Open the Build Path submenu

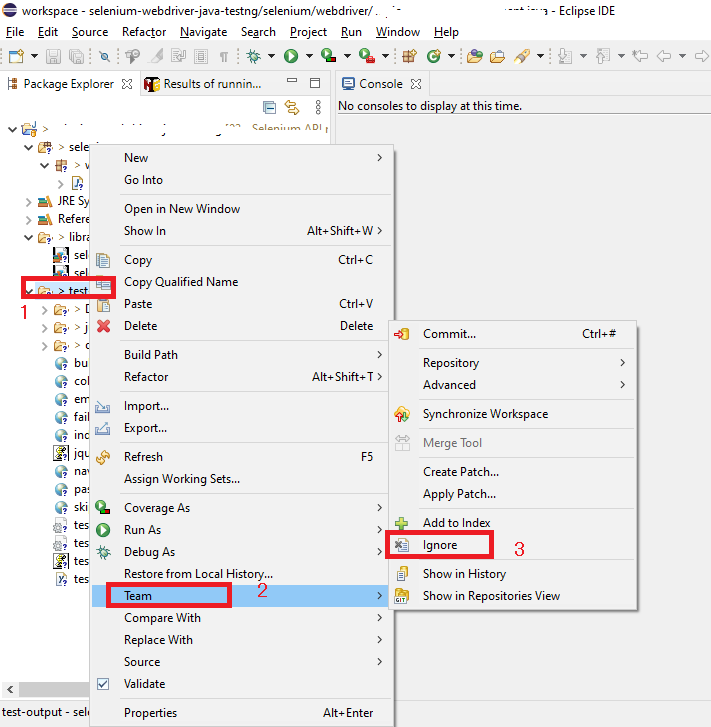[x=240, y=355]
